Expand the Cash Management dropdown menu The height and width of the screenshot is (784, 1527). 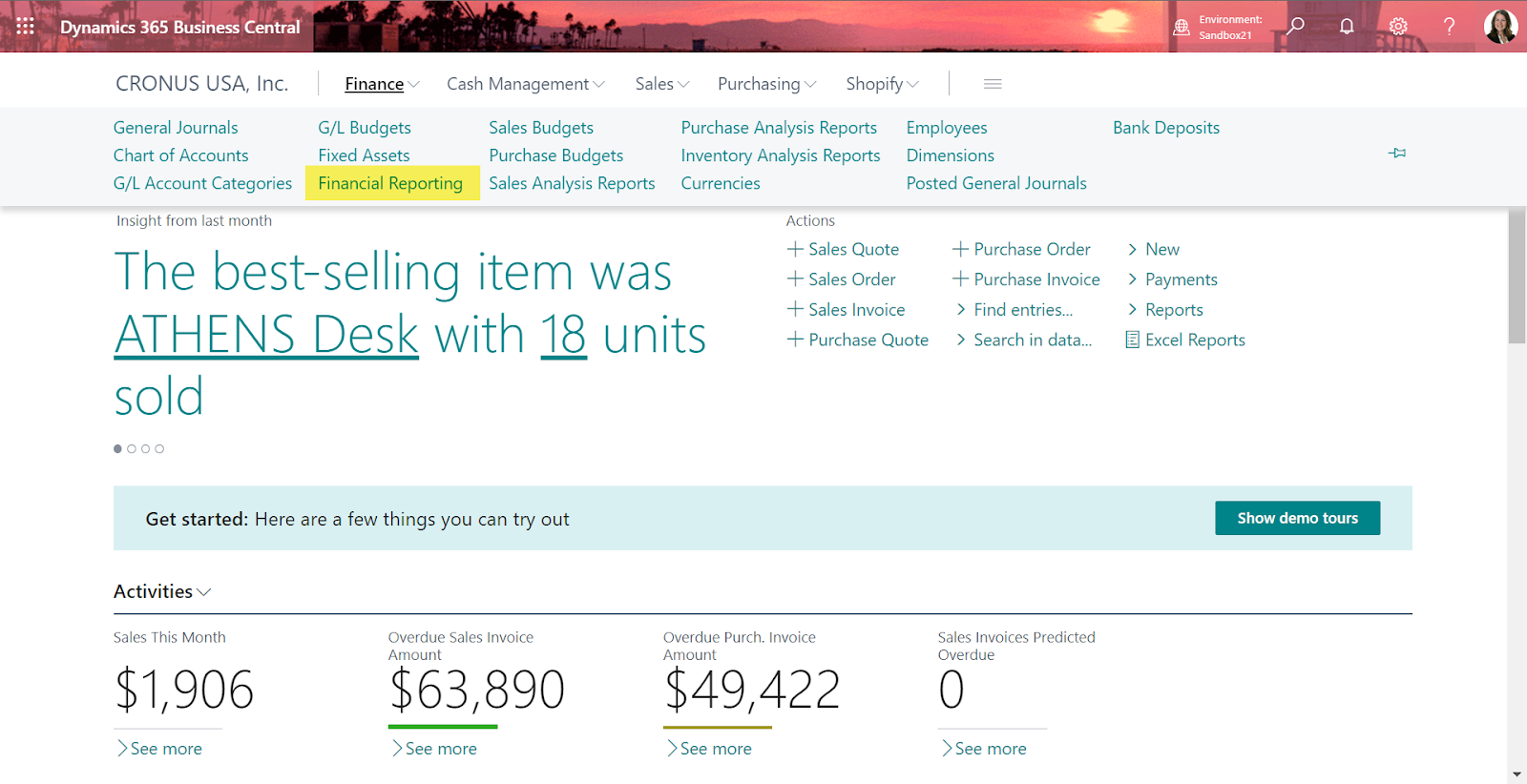526,84
